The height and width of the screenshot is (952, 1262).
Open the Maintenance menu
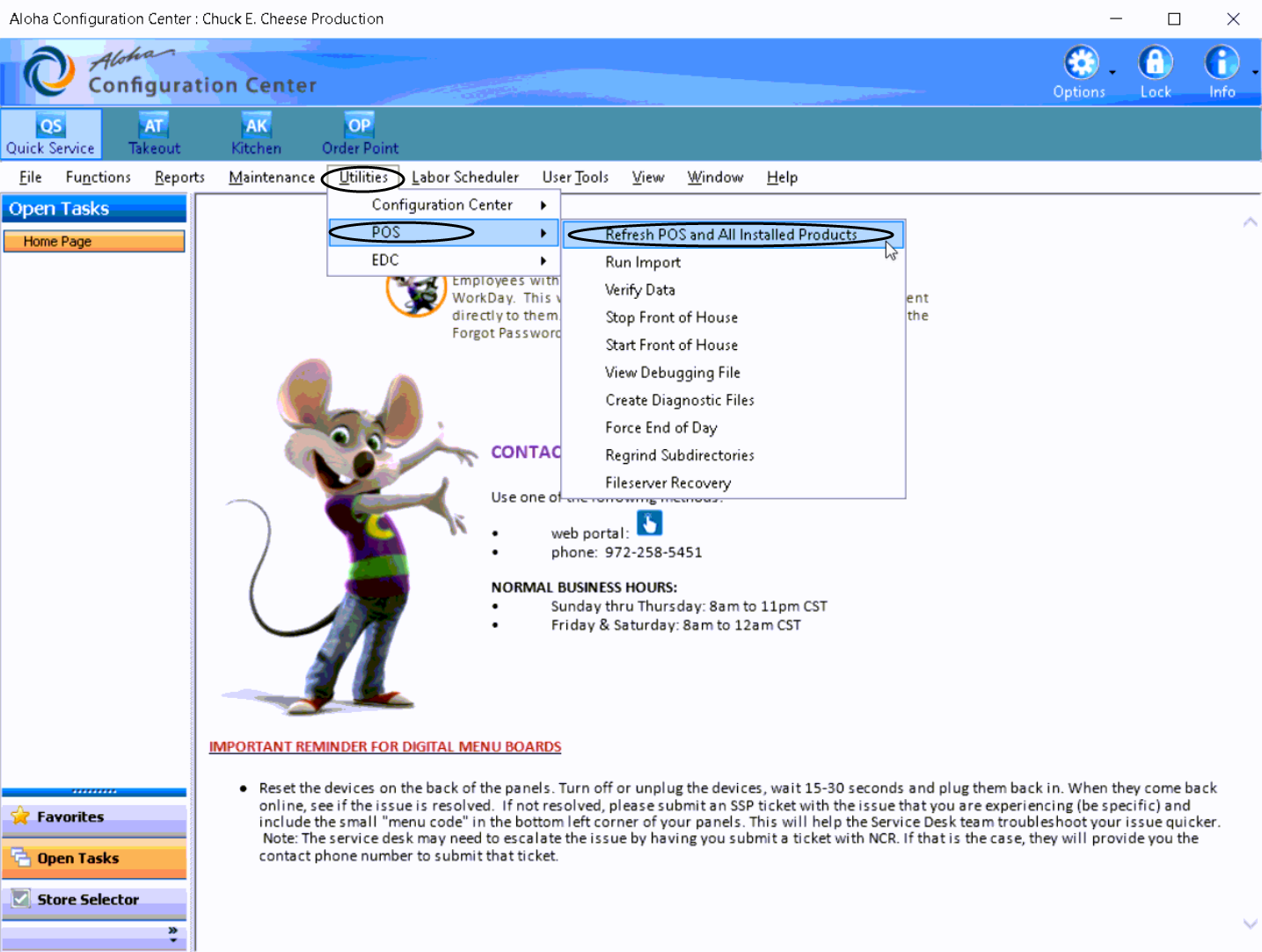[x=271, y=178]
